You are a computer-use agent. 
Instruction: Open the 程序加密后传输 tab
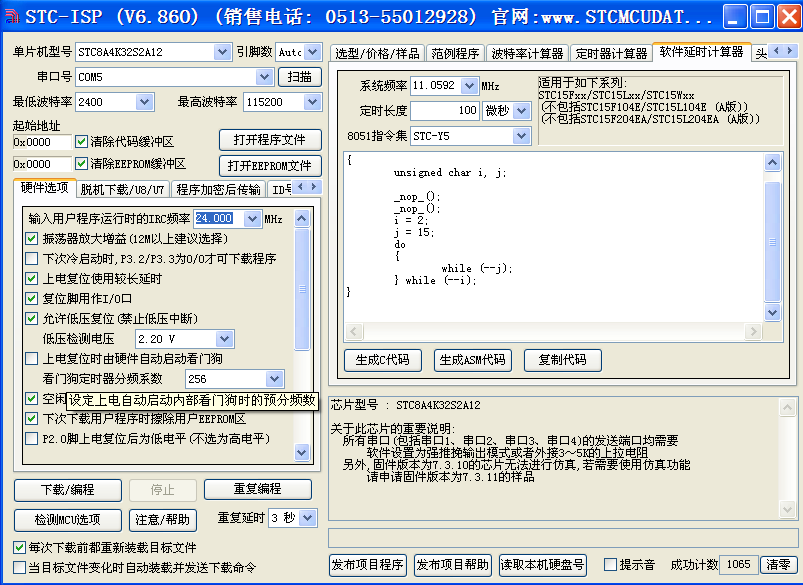click(x=218, y=190)
